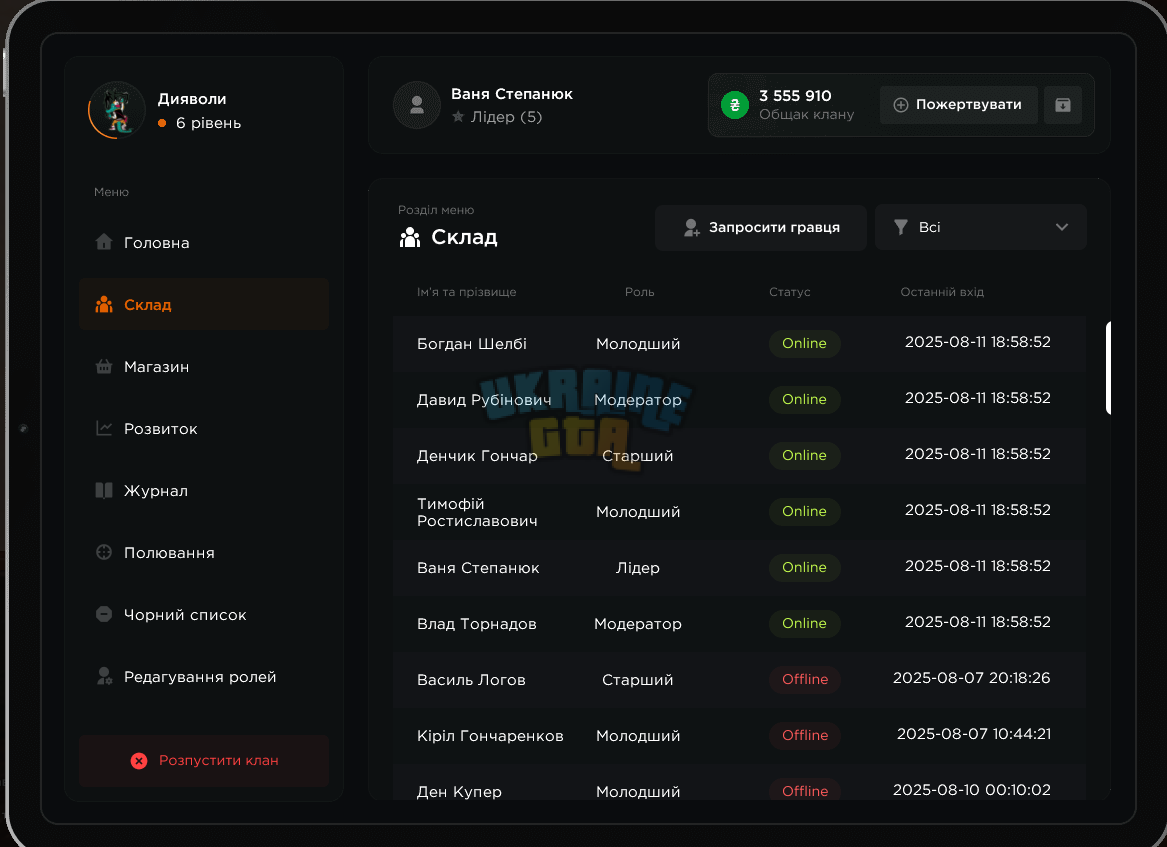Select the Богдан Шелбі member row
This screenshot has height=847, width=1167.
[x=739, y=344]
